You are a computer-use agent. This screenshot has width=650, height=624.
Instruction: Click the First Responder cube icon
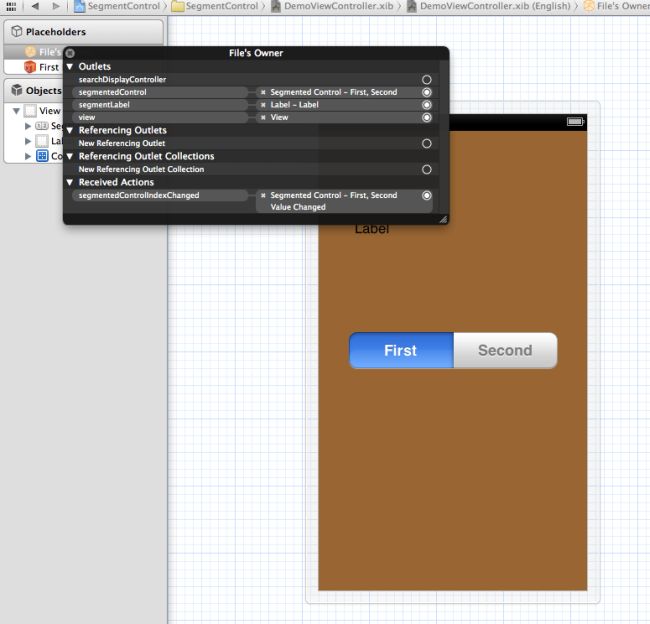point(30,67)
